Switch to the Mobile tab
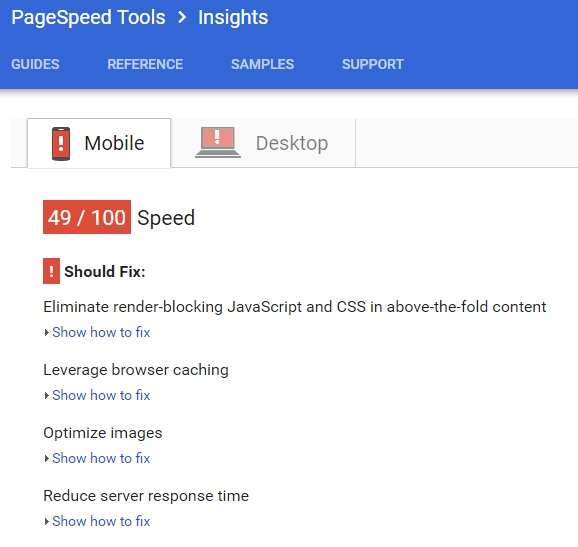Image resolution: width=578 pixels, height=547 pixels. pos(99,143)
